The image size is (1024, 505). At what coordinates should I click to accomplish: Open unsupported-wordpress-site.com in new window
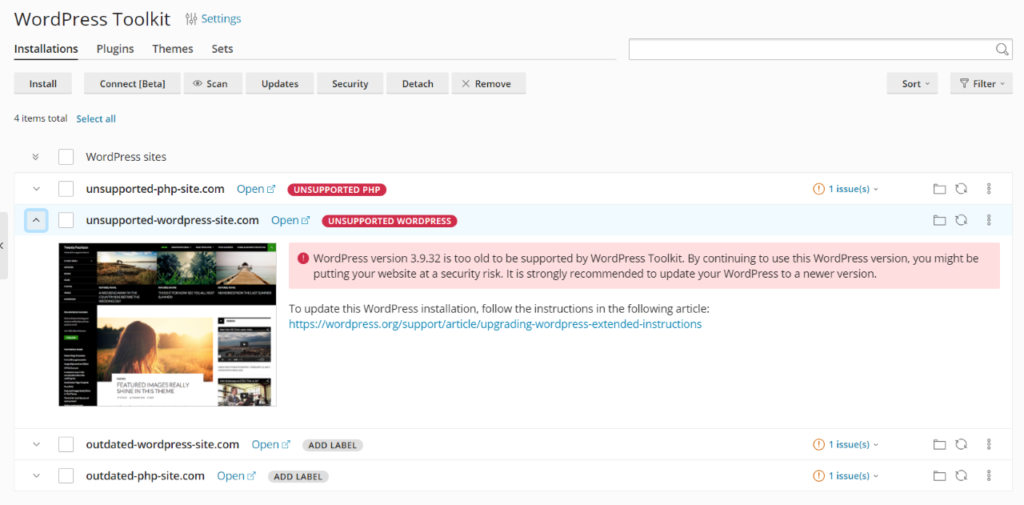tap(291, 221)
